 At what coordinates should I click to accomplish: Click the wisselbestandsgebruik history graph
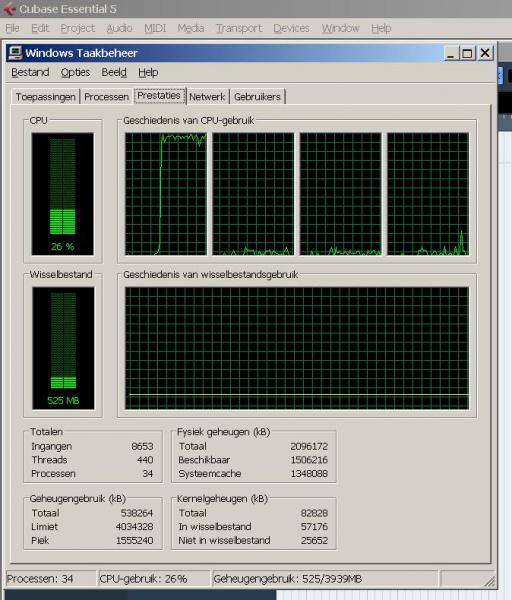pos(297,348)
